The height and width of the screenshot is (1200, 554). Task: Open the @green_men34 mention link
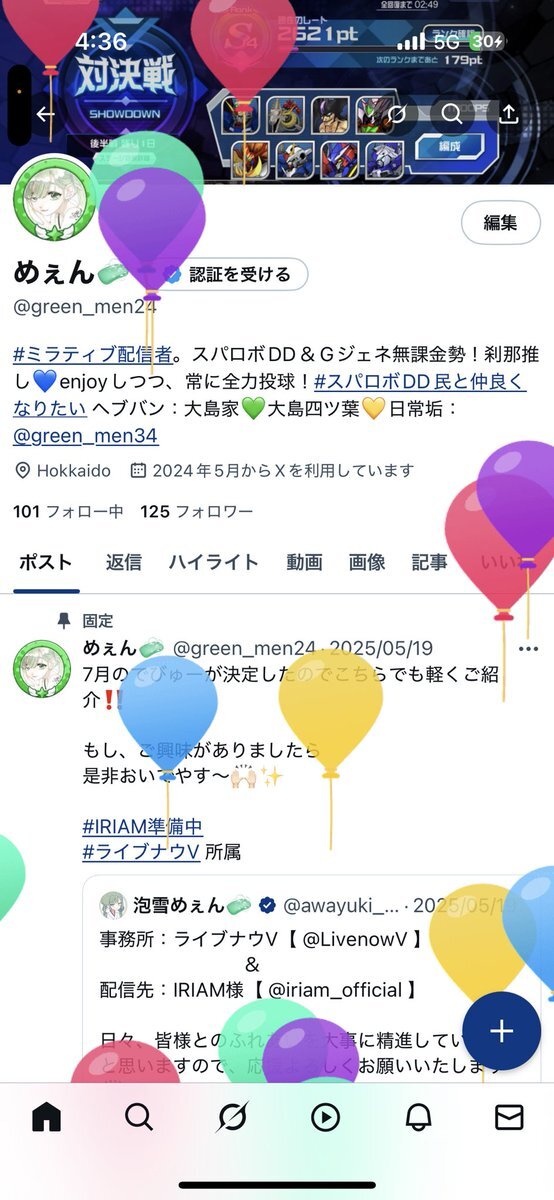[86, 436]
